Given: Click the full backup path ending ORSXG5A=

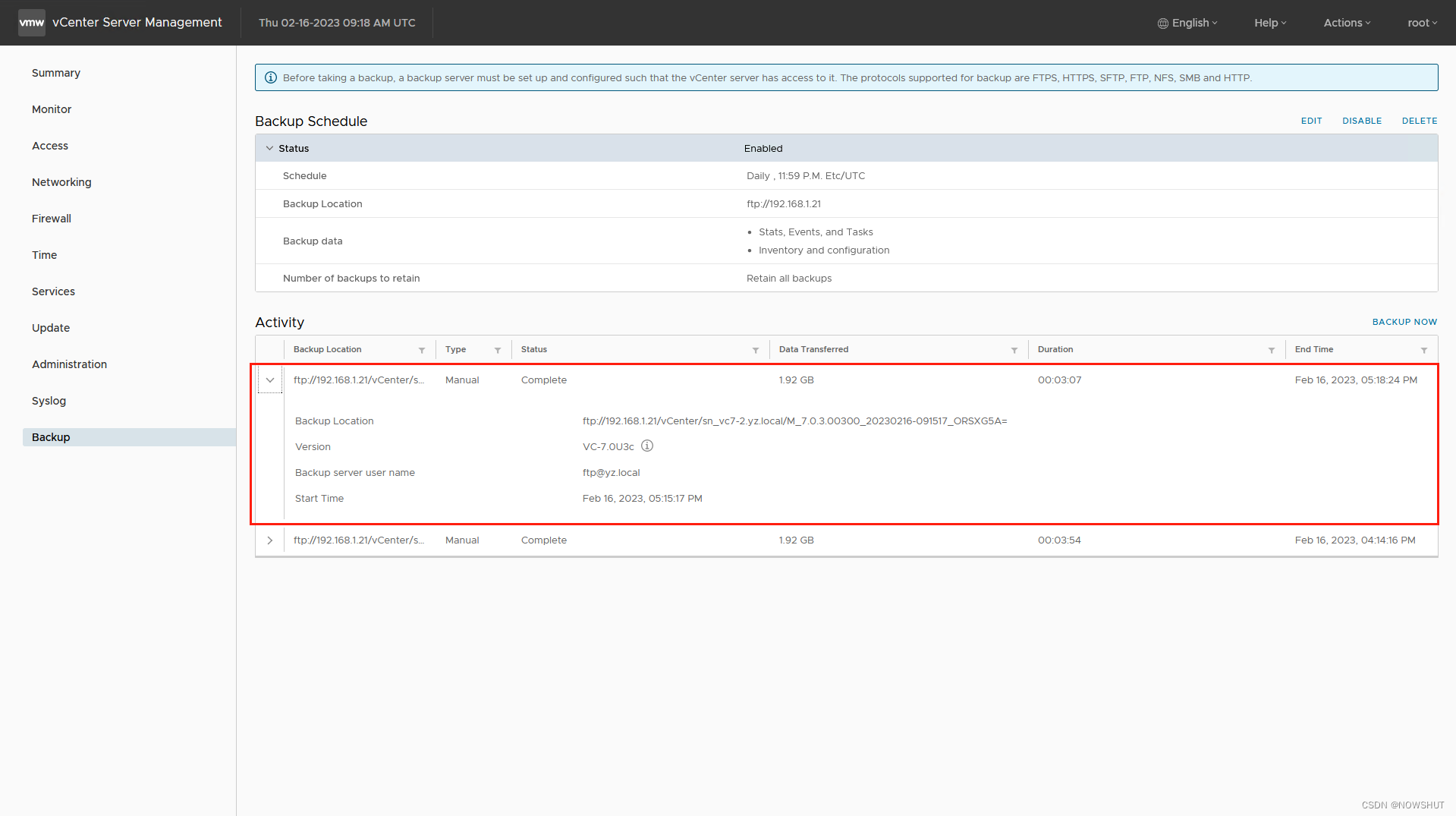Looking at the screenshot, I should tap(794, 421).
